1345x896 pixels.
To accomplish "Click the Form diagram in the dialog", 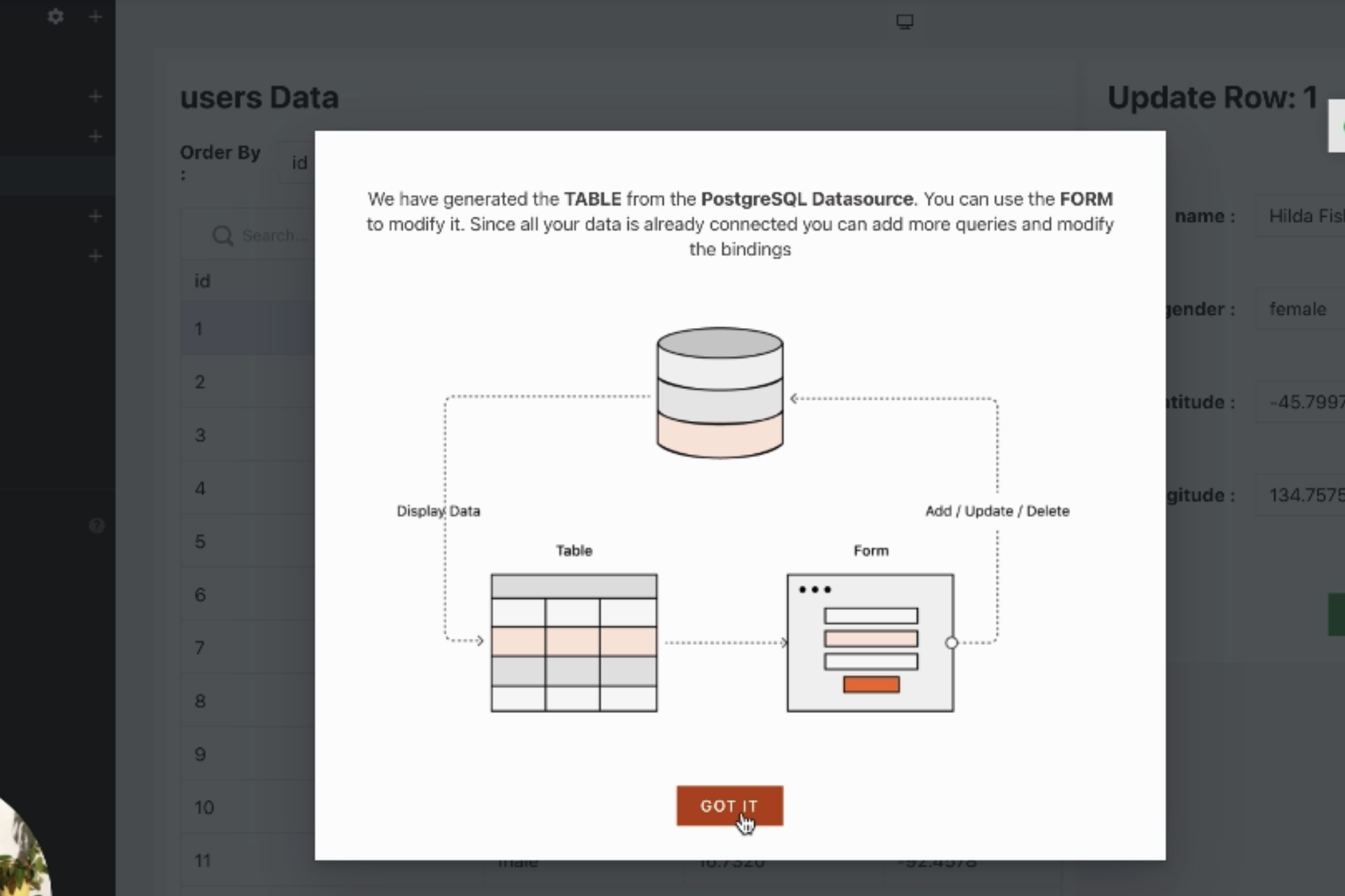I will (870, 643).
